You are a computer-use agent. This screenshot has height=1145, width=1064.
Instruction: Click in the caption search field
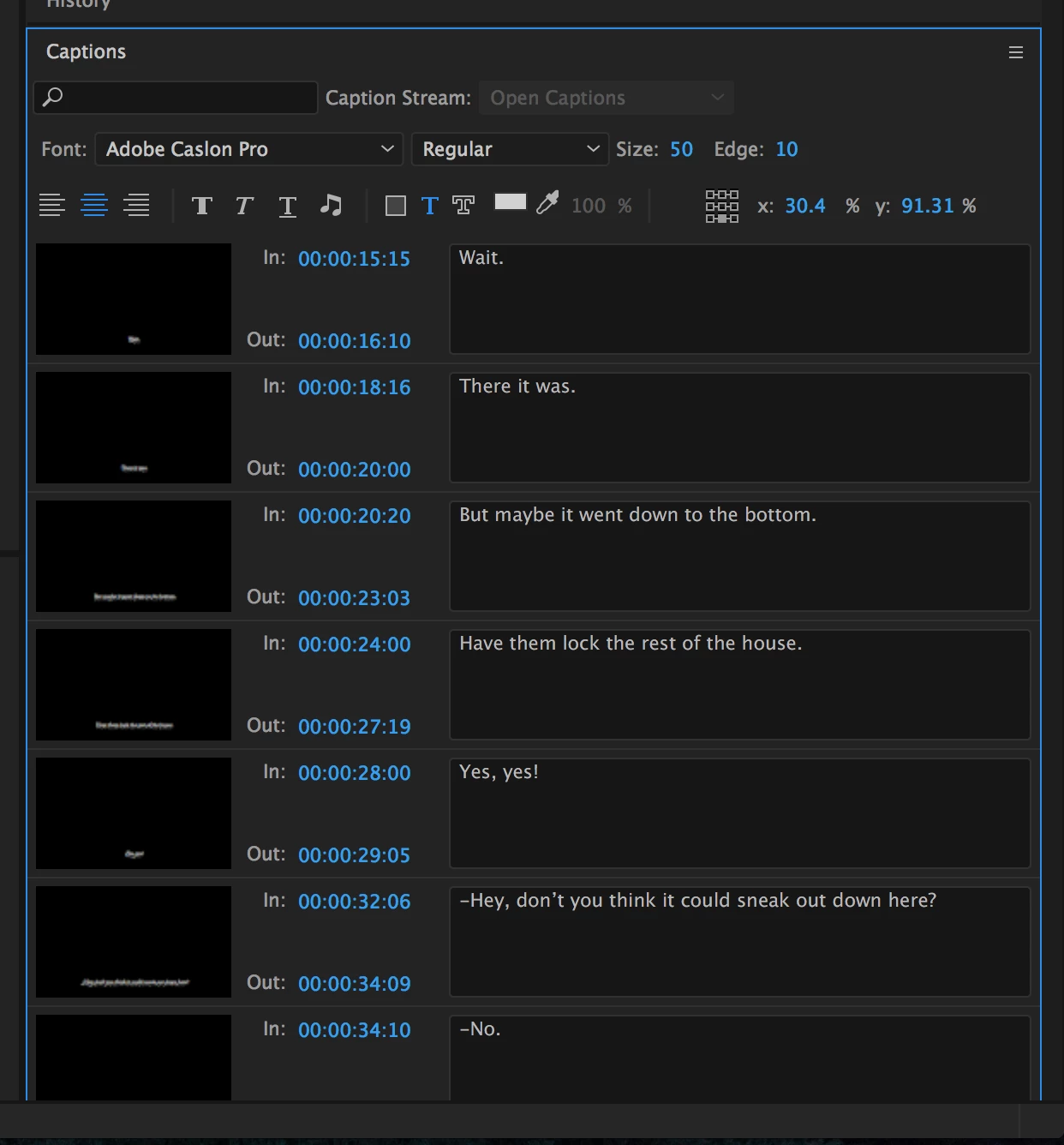point(176,98)
